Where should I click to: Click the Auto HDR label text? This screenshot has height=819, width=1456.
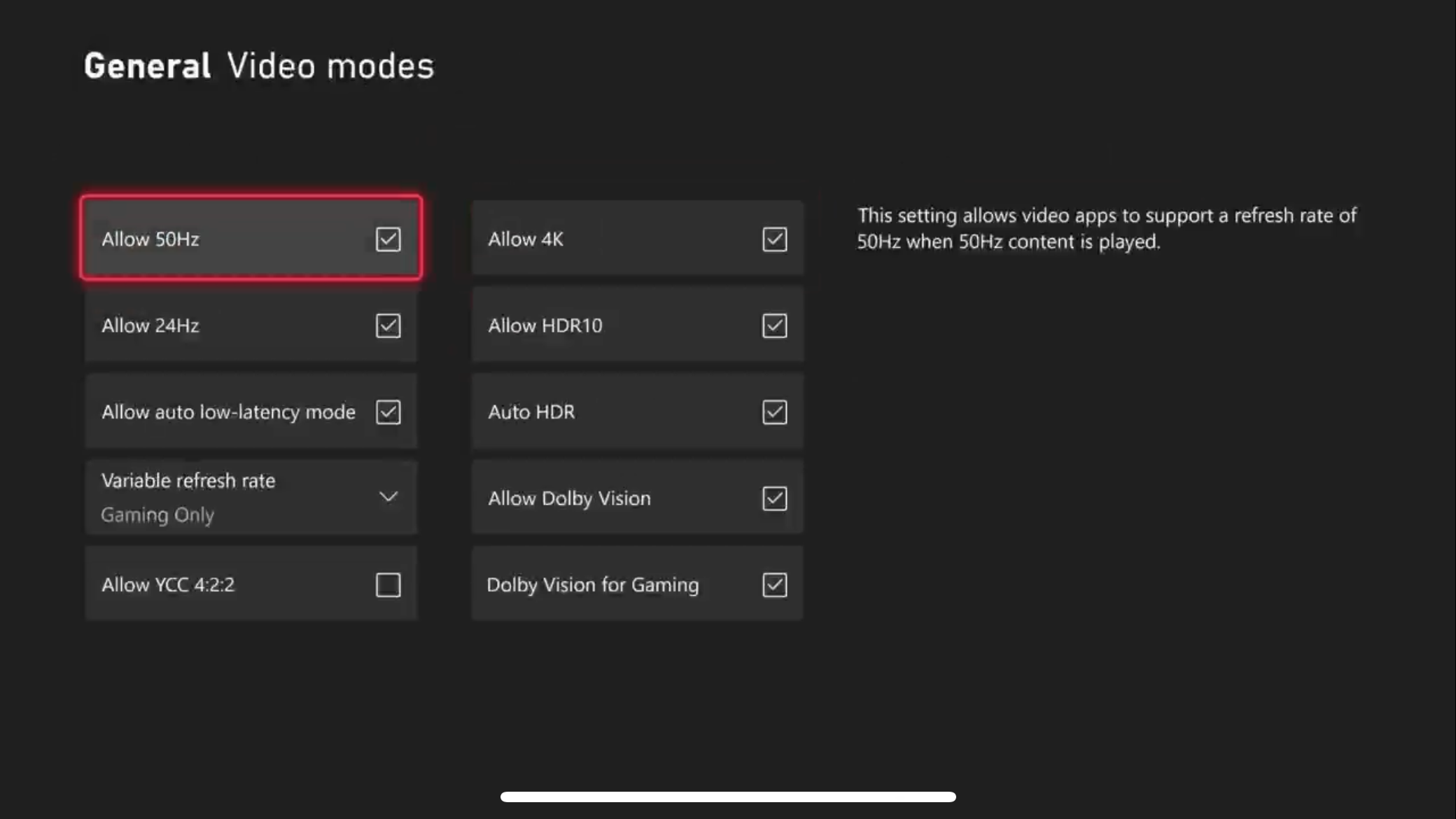tap(531, 412)
